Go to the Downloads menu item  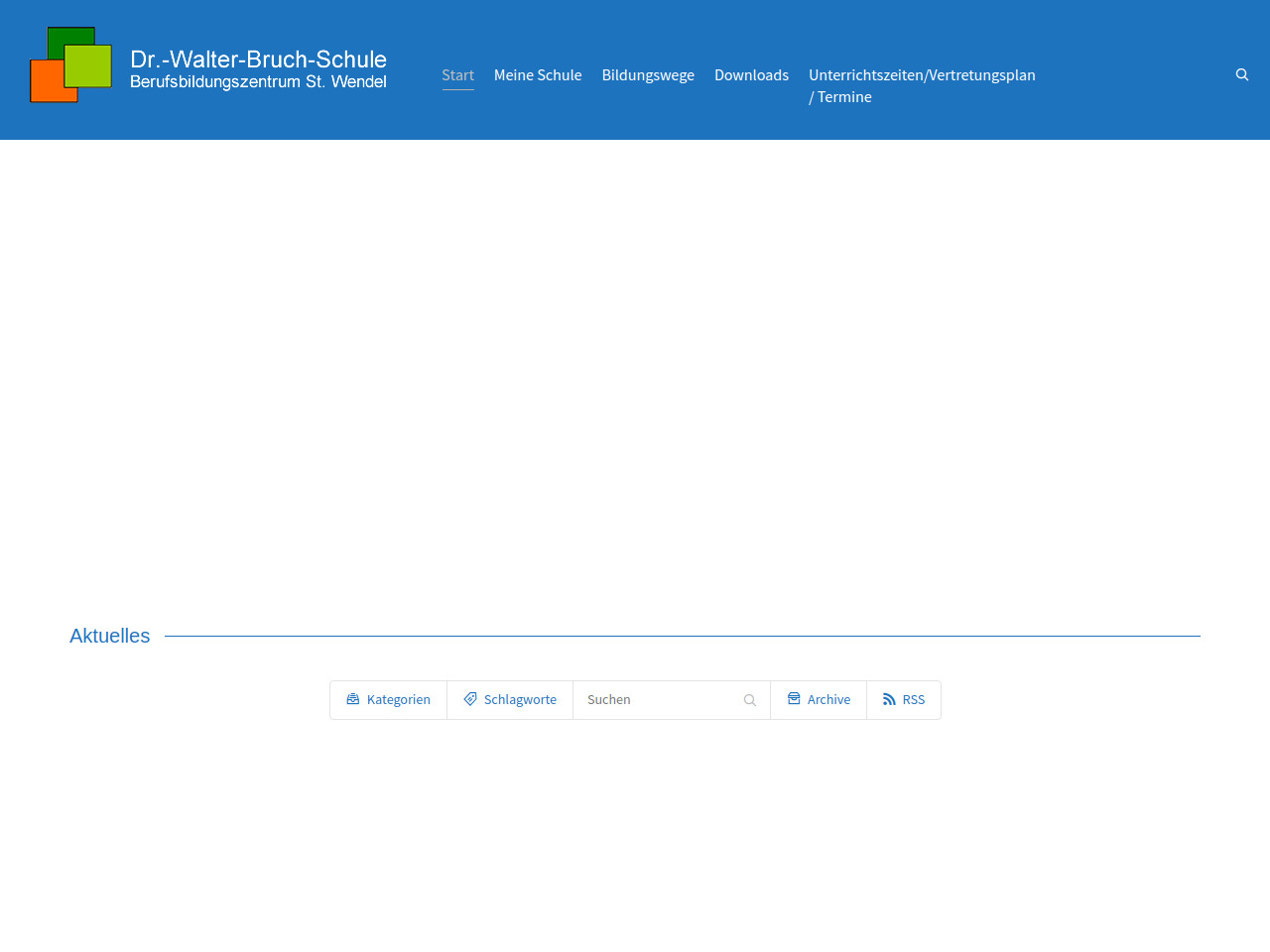(x=751, y=75)
